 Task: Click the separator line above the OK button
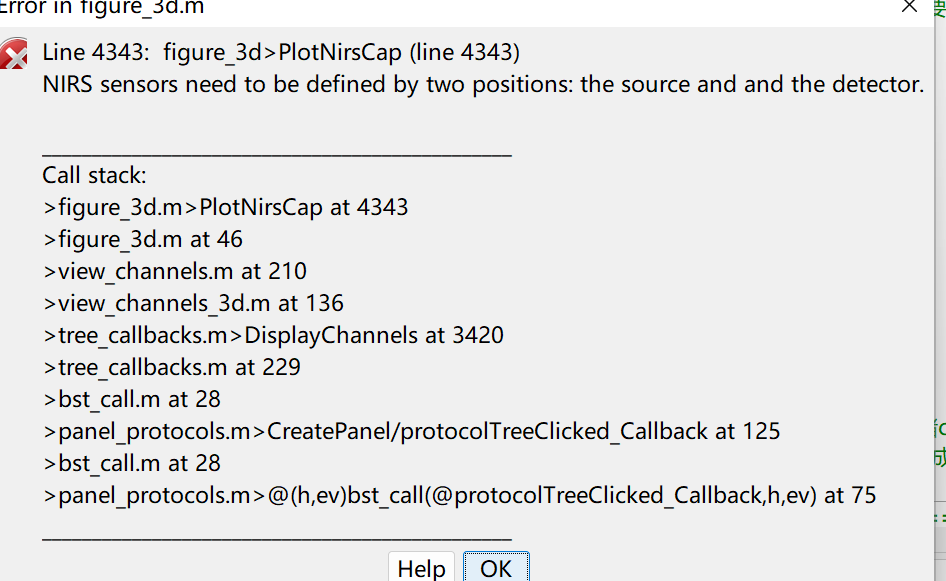coord(277,537)
